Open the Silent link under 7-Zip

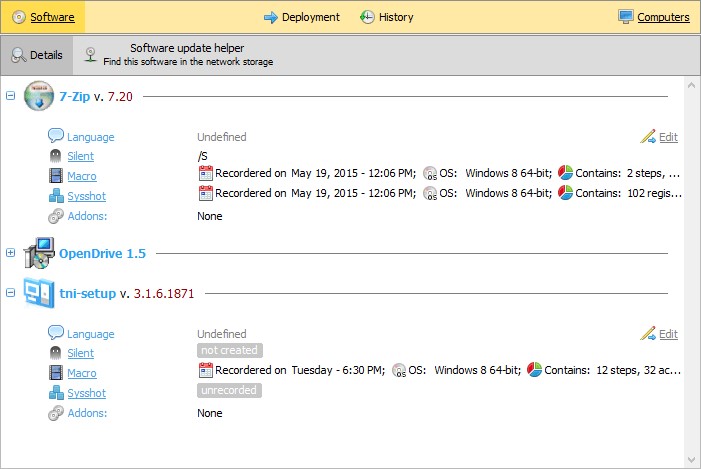point(80,157)
